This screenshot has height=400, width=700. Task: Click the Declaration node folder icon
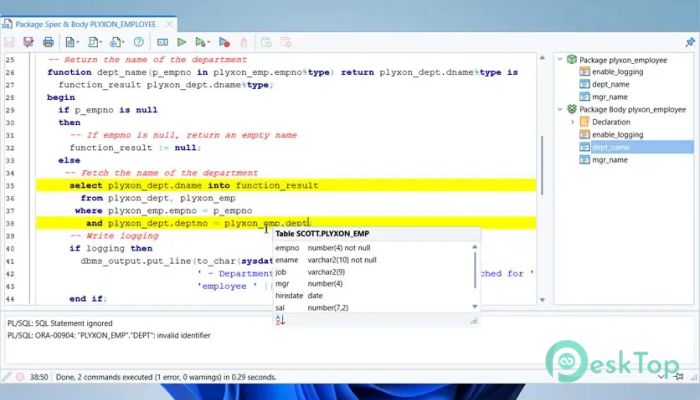[584, 121]
